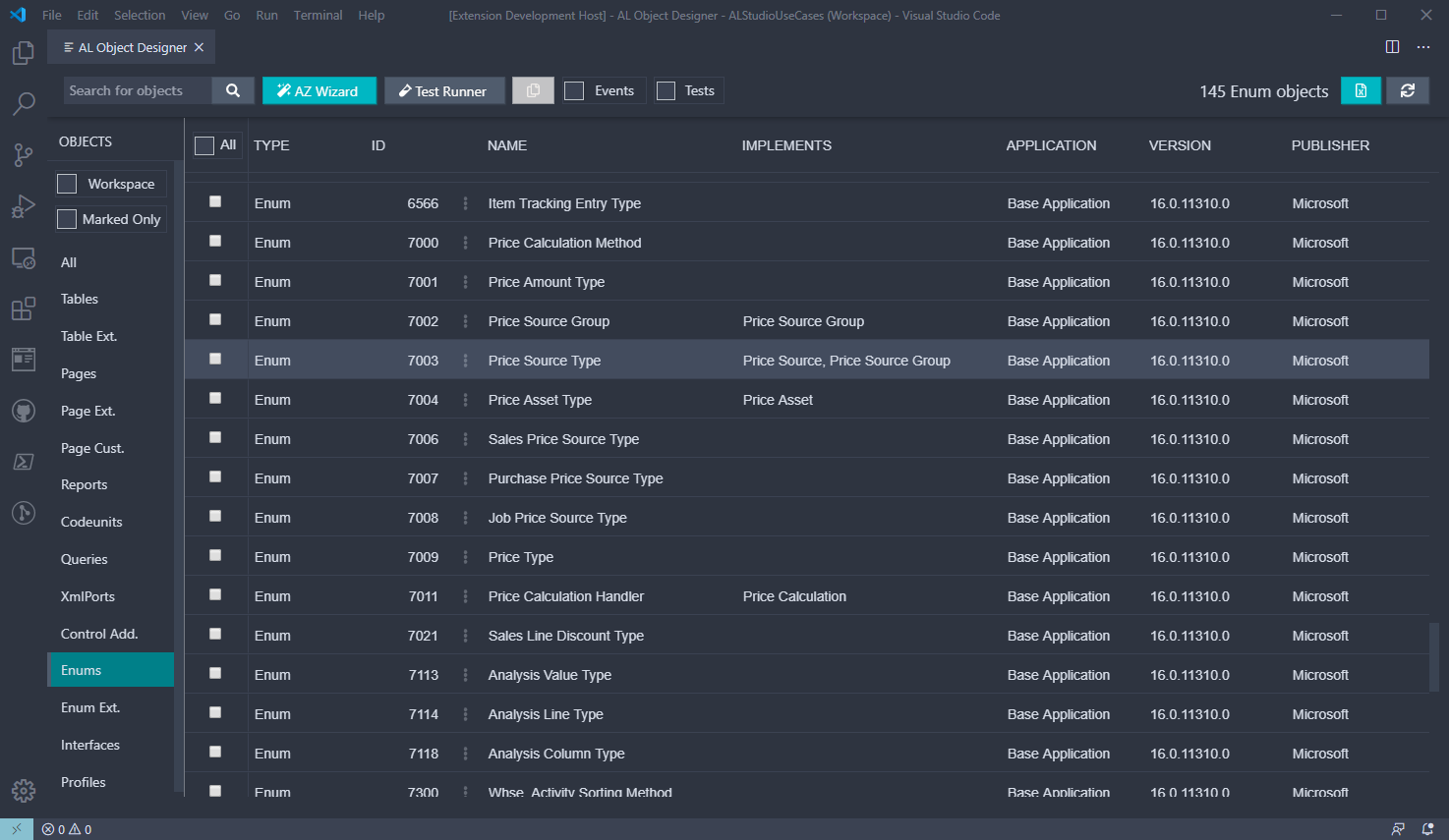
Task: Click the magnifier search button
Action: [233, 90]
